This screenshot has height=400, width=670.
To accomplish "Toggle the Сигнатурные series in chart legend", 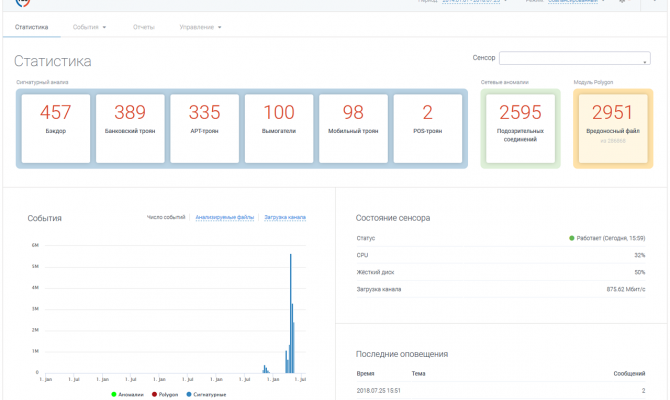I will click(x=206, y=394).
